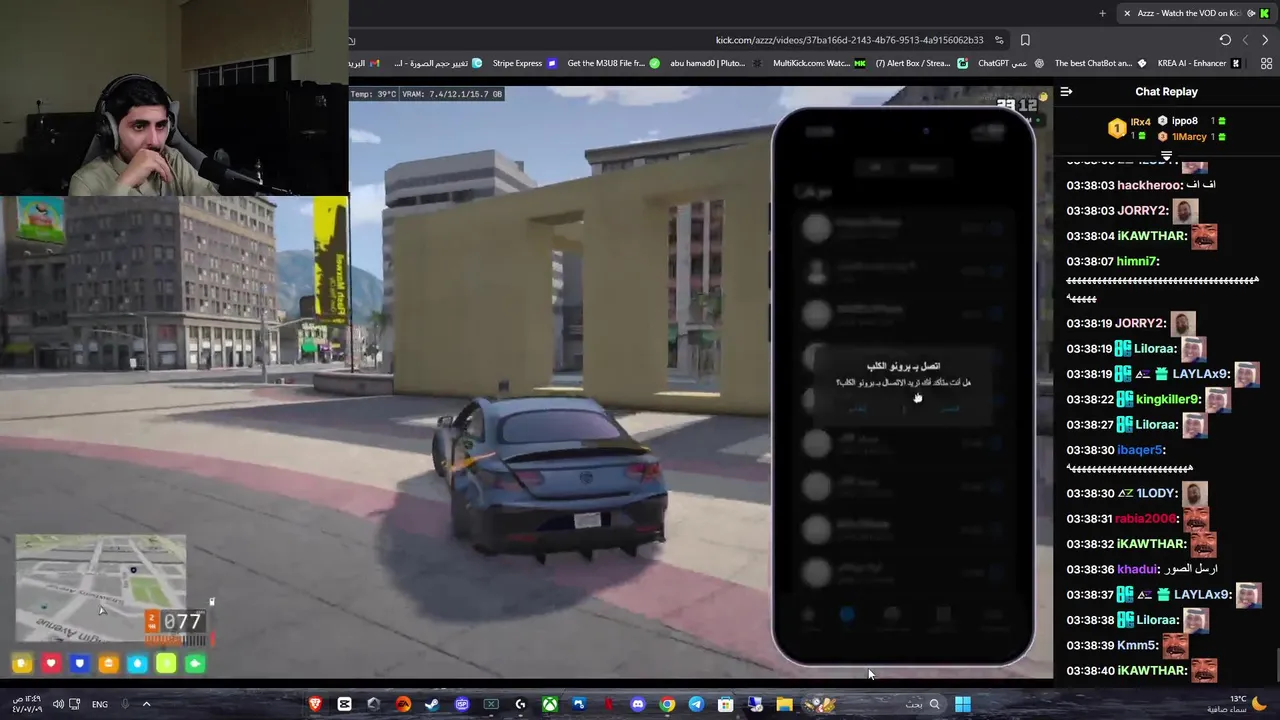This screenshot has height=720, width=1280.
Task: Open File Explorer from the taskbar
Action: pyautogui.click(x=785, y=704)
